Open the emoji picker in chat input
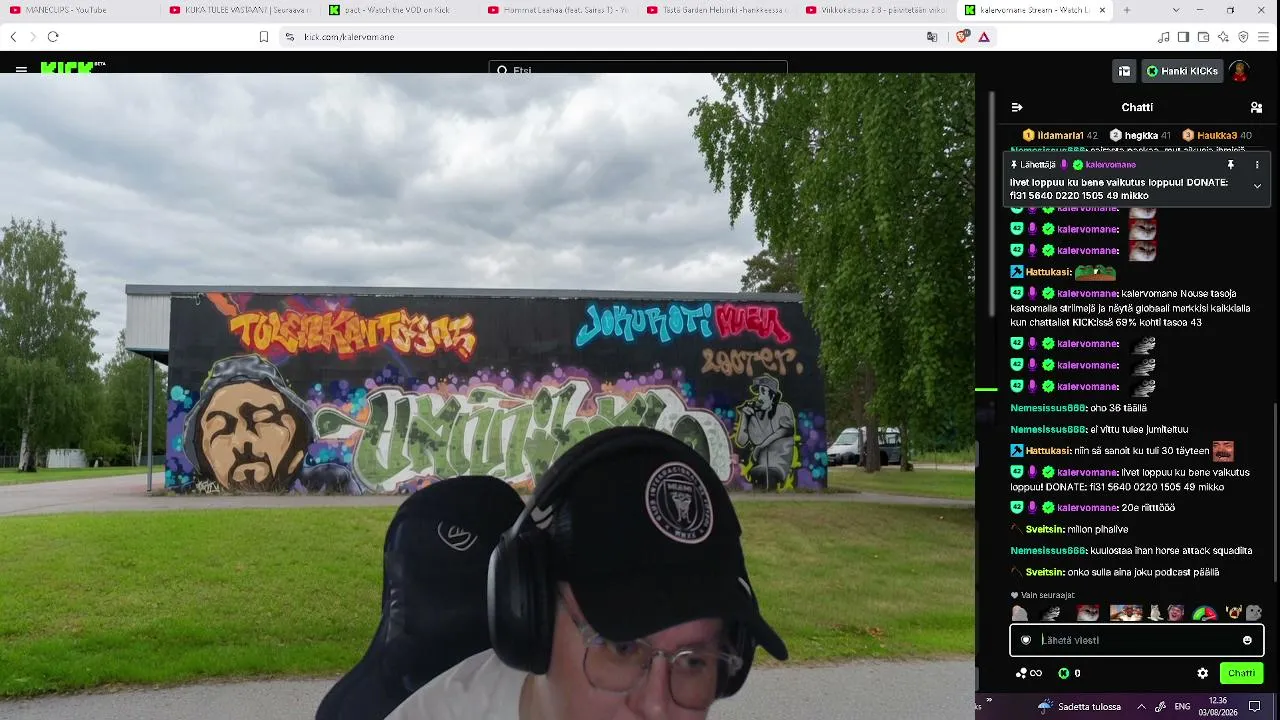Screen dimensions: 1280x720 [x=1247, y=640]
